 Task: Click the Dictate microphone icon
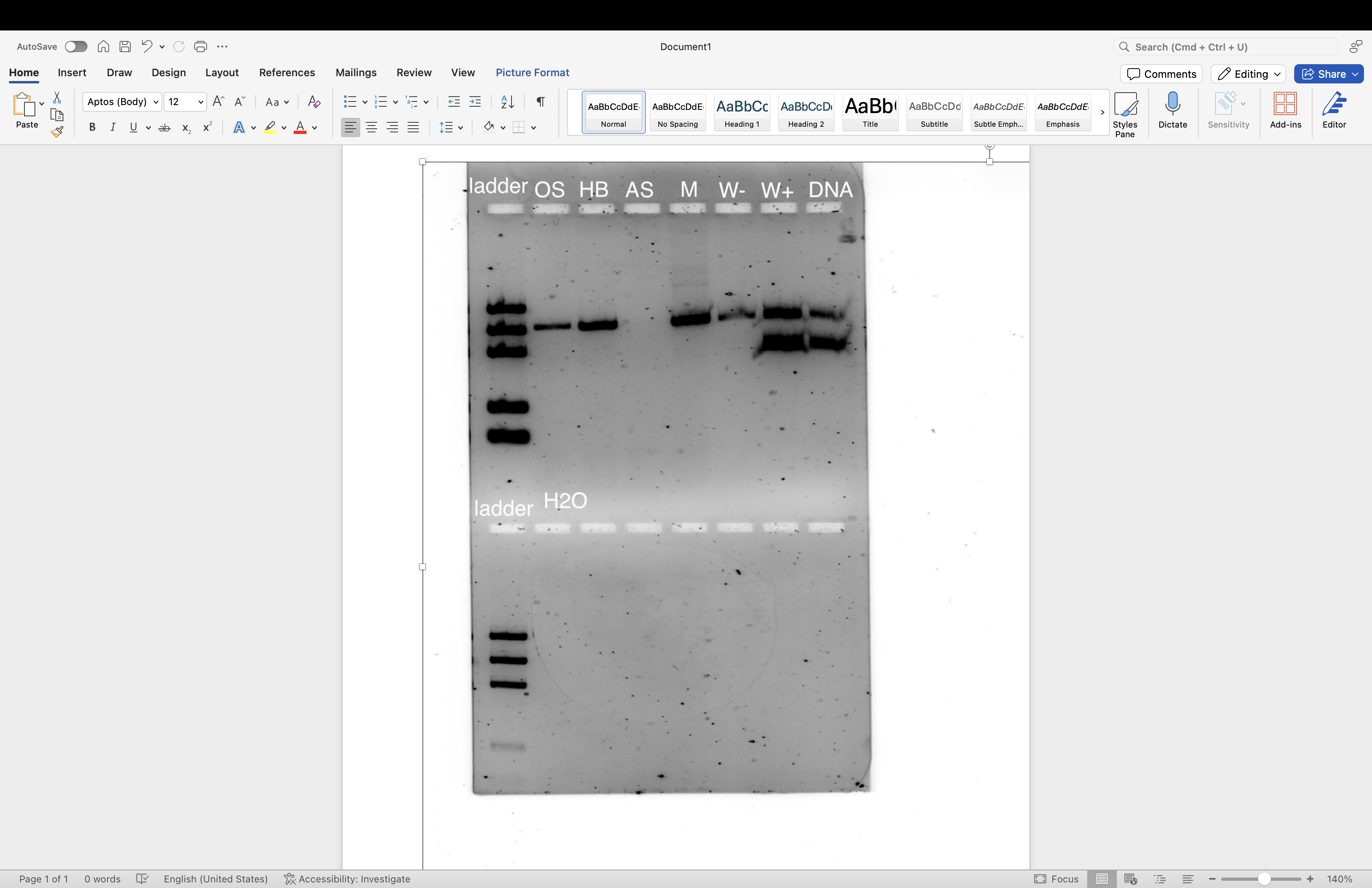[1172, 105]
